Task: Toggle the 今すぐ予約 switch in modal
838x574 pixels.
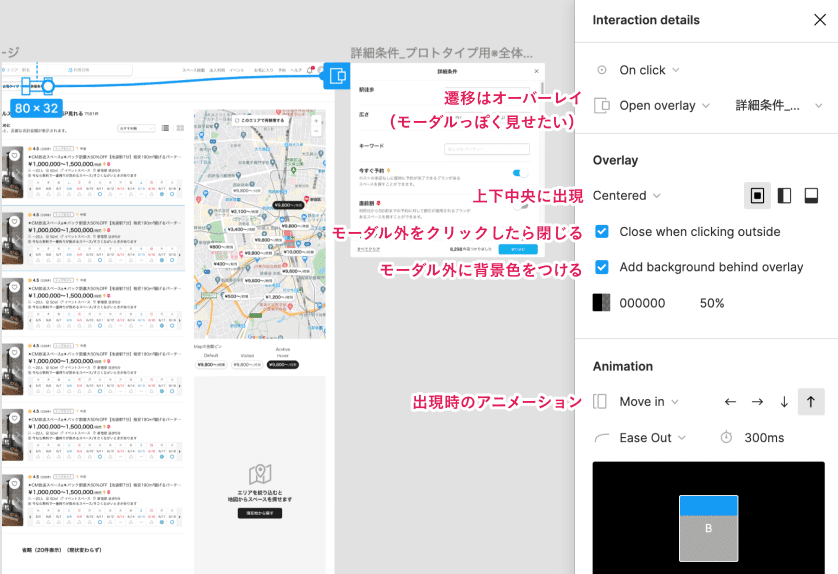Action: click(x=519, y=173)
